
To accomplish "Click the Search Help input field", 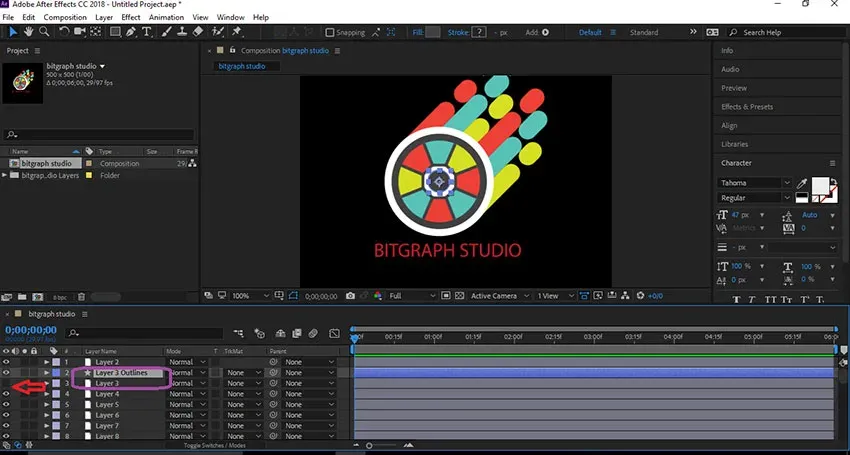I will [791, 33].
